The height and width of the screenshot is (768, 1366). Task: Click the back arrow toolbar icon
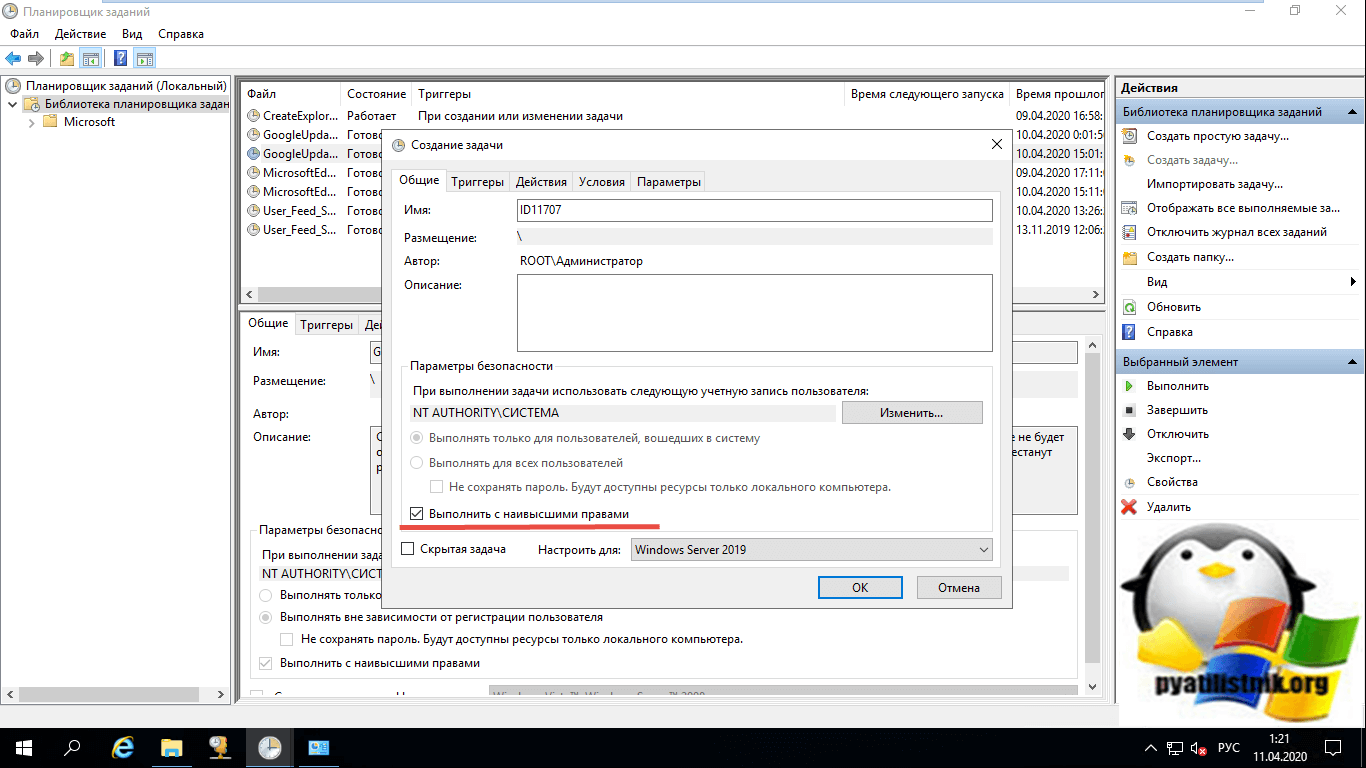point(14,58)
